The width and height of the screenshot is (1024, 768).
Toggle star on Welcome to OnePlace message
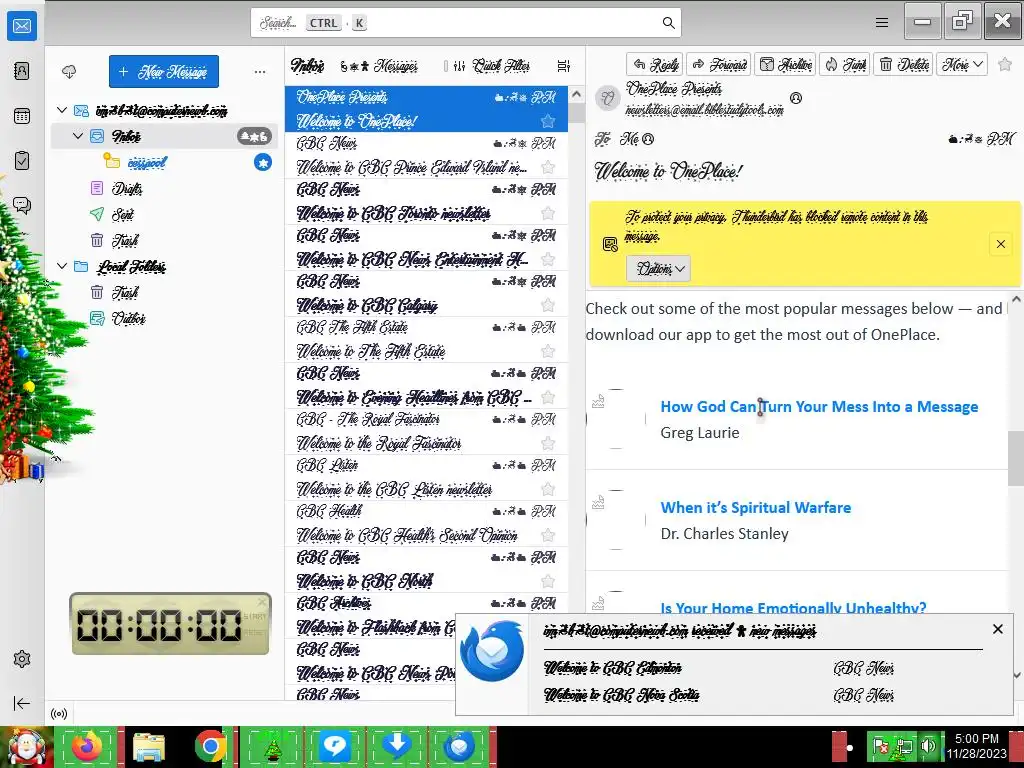[x=548, y=121]
